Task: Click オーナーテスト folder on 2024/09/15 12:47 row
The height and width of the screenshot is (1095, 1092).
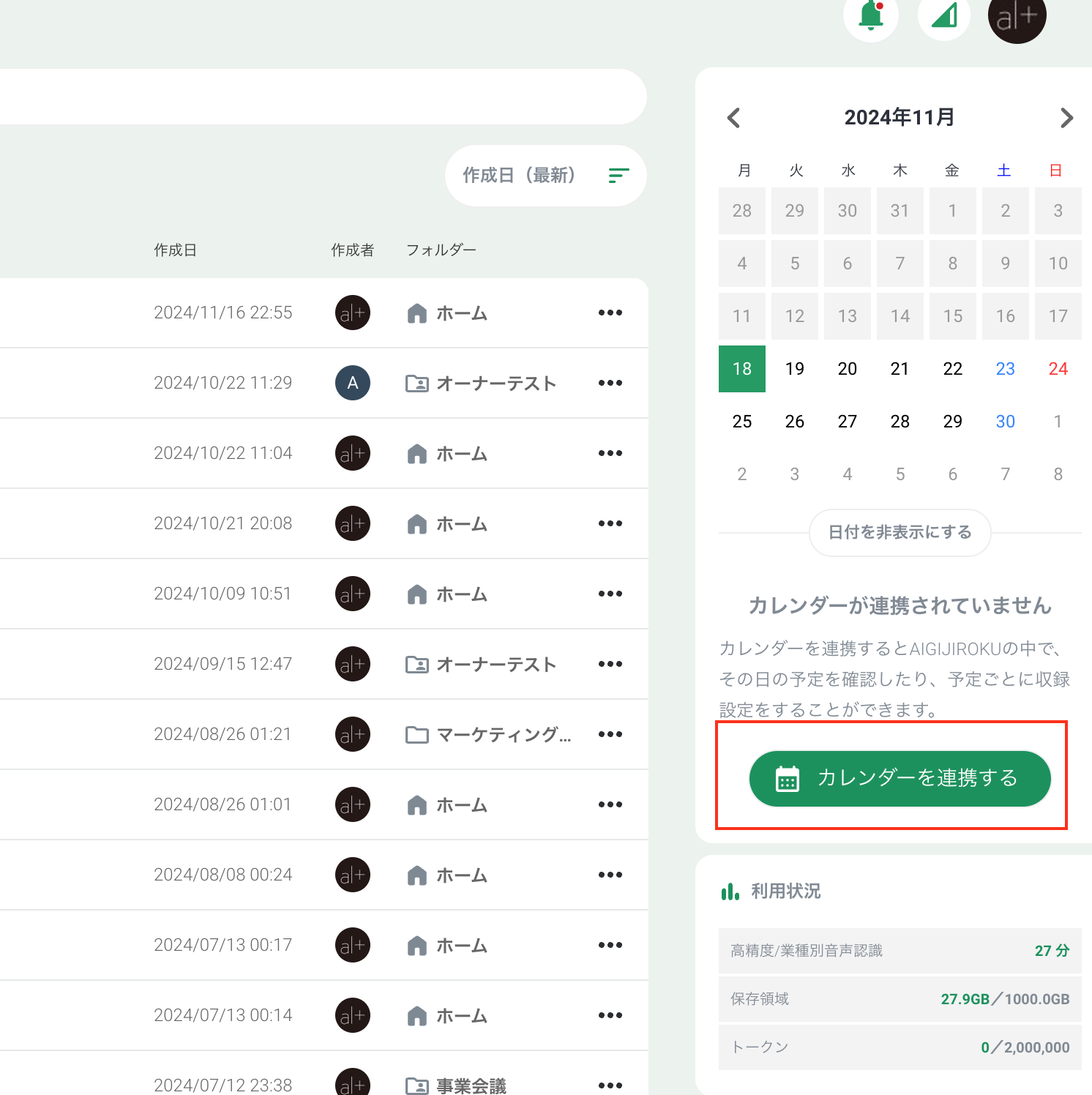Action: (481, 665)
